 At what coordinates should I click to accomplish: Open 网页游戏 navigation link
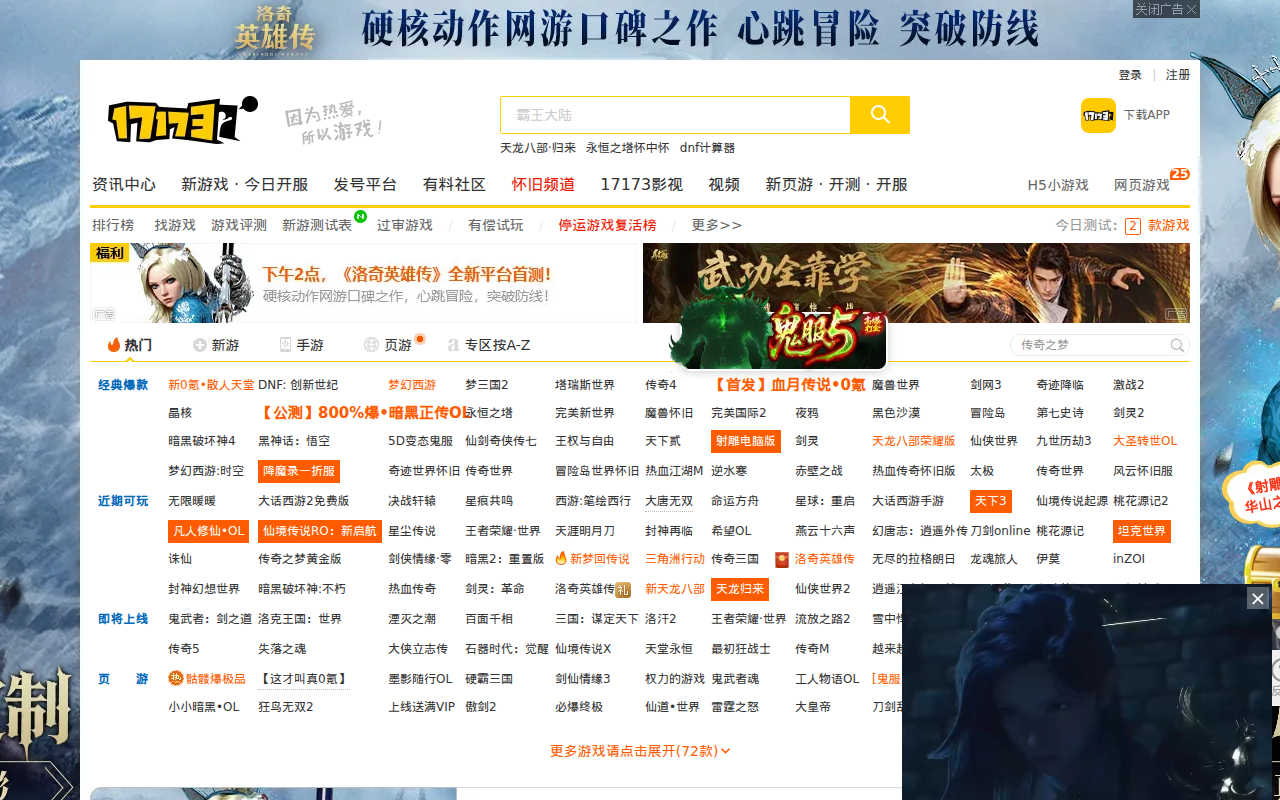point(1142,185)
